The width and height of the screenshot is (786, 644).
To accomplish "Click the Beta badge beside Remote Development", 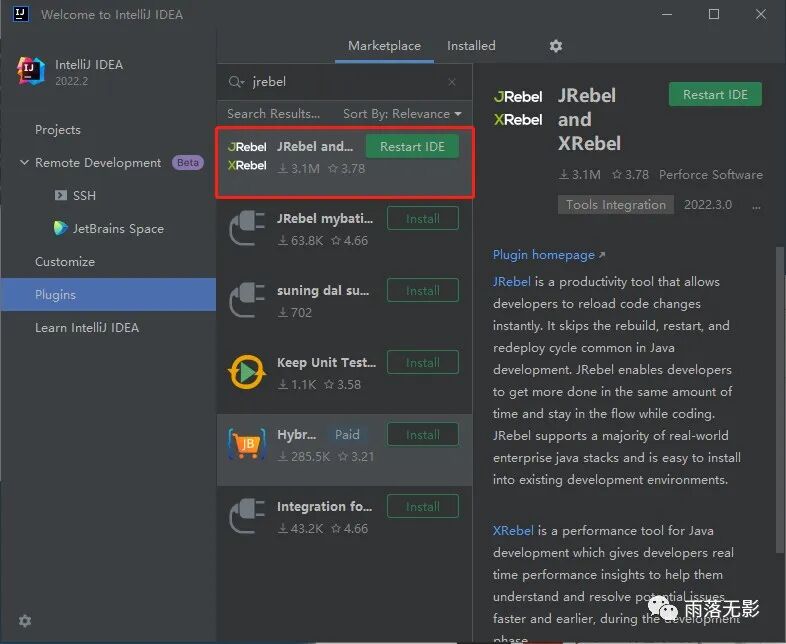I will point(187,162).
